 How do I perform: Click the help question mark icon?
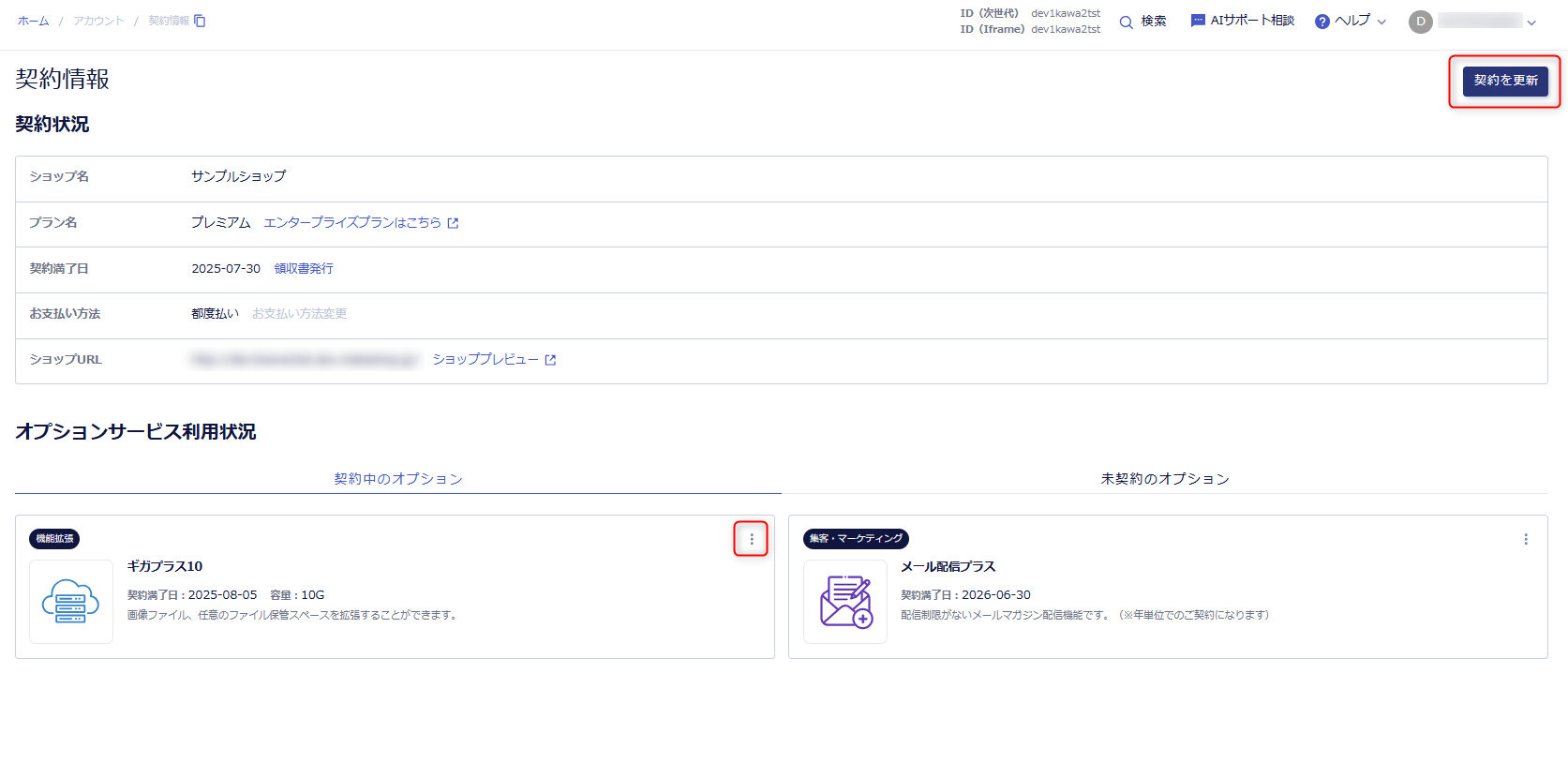pyautogui.click(x=1322, y=22)
